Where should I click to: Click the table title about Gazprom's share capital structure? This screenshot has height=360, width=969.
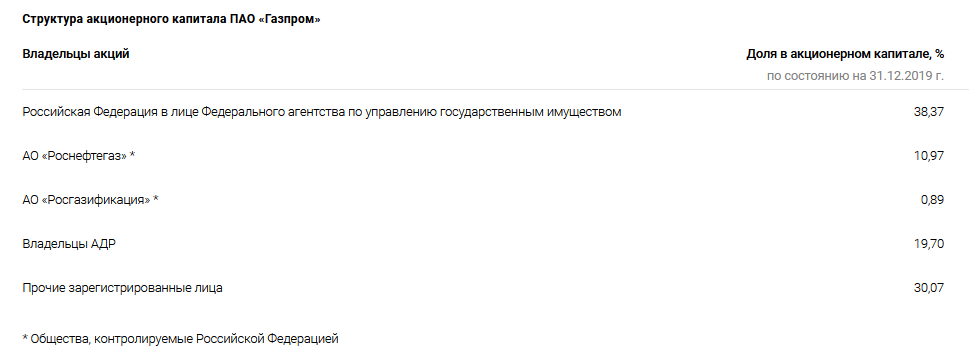coord(171,19)
